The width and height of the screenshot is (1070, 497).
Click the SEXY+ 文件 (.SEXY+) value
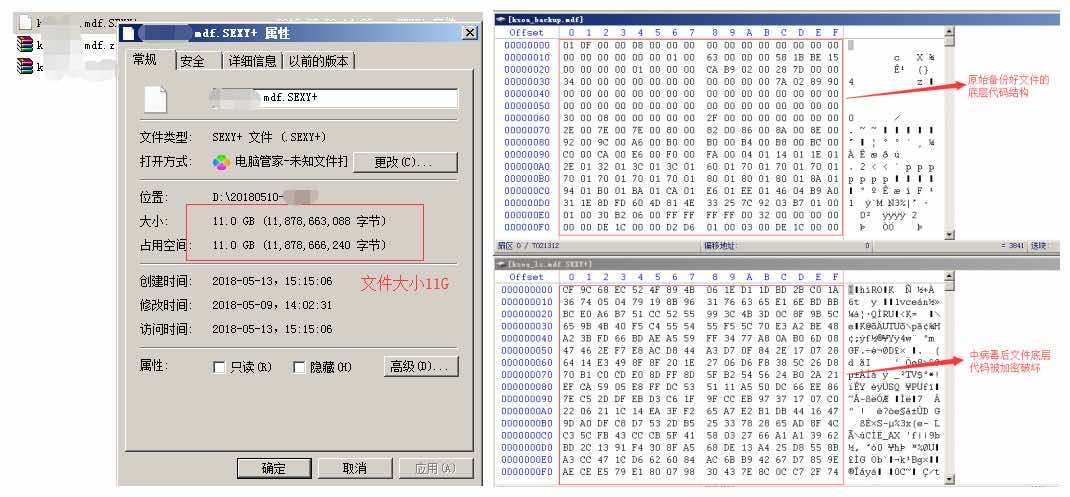(270, 137)
